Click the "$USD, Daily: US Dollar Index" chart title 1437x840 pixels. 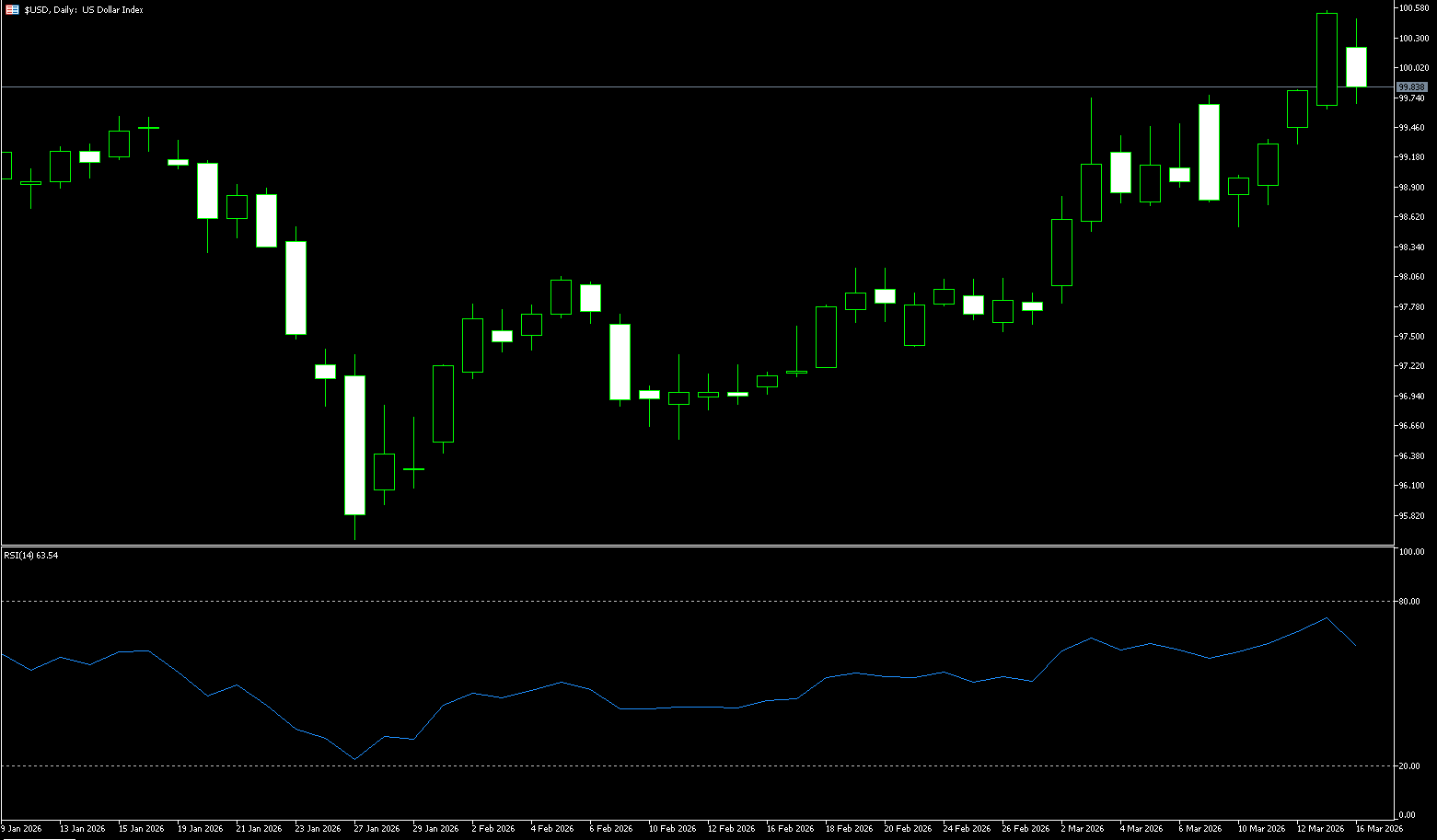pos(84,10)
